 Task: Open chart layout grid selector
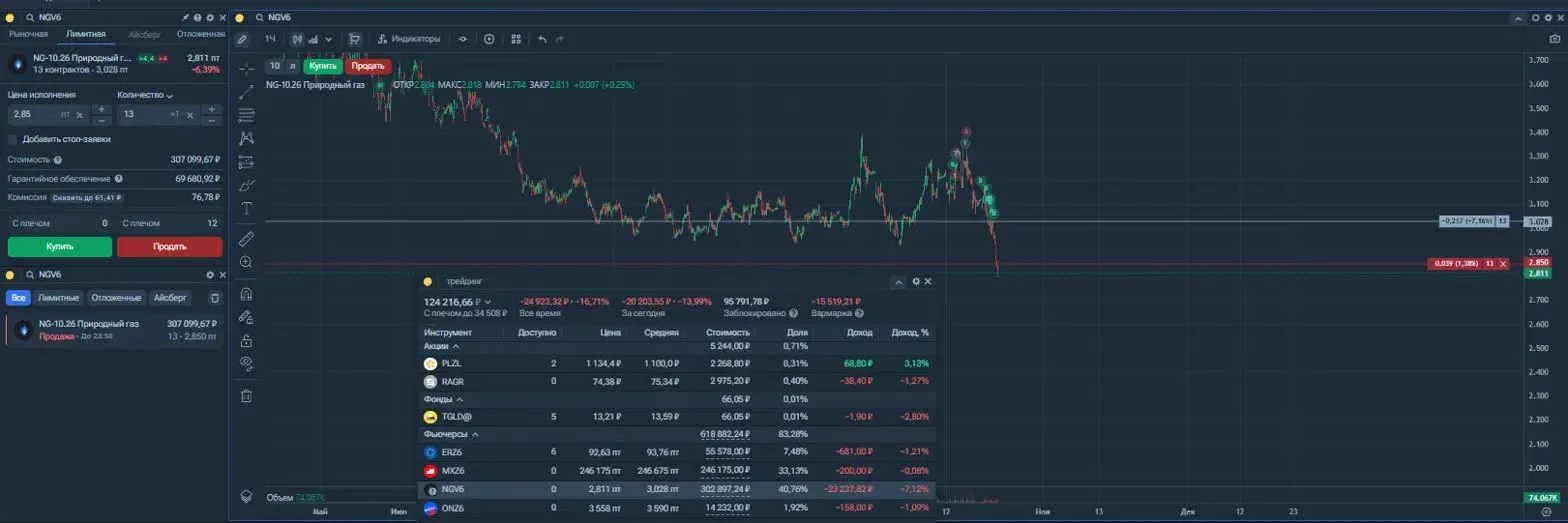[x=516, y=39]
